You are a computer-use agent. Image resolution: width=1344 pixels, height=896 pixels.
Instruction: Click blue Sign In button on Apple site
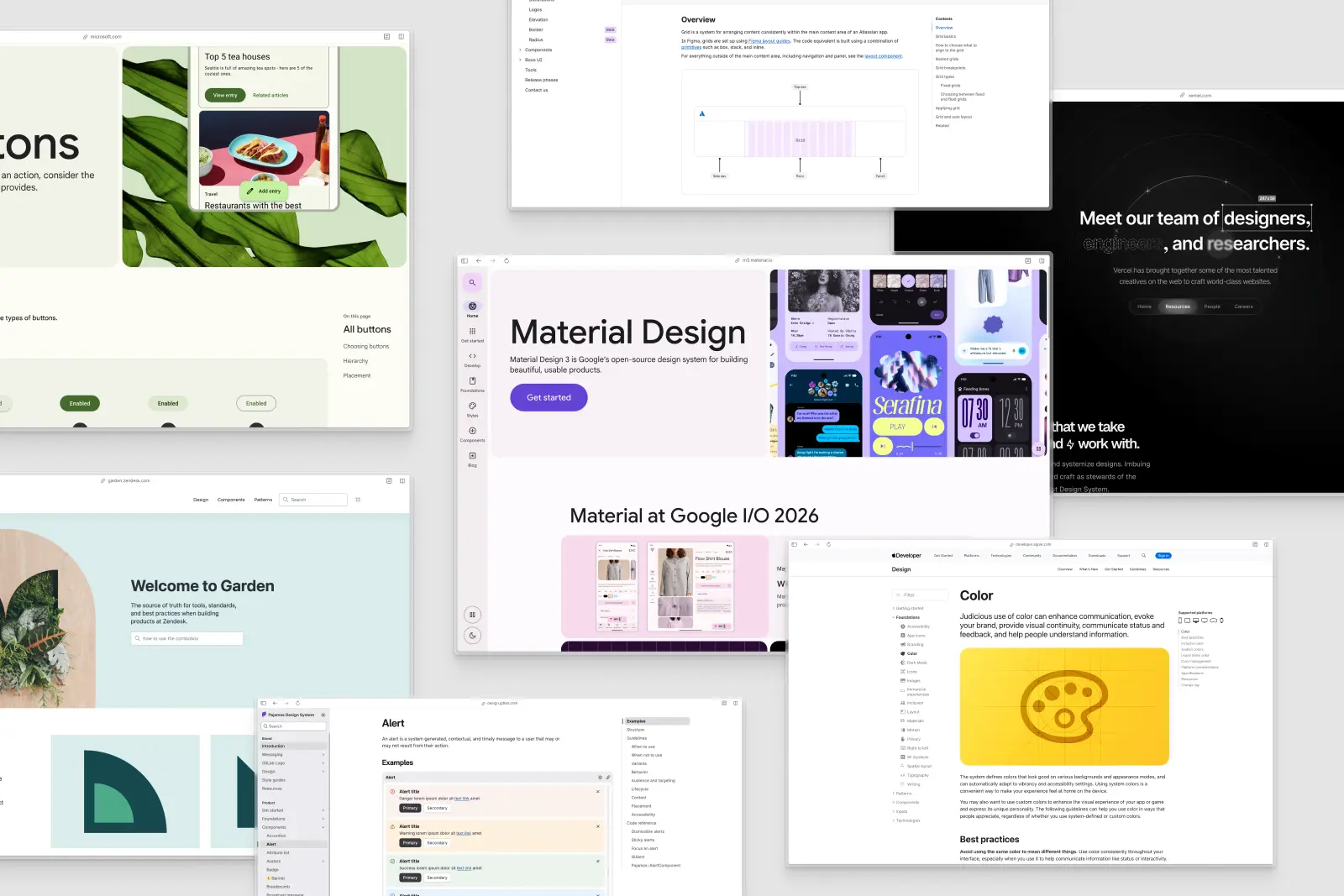coord(1163,556)
